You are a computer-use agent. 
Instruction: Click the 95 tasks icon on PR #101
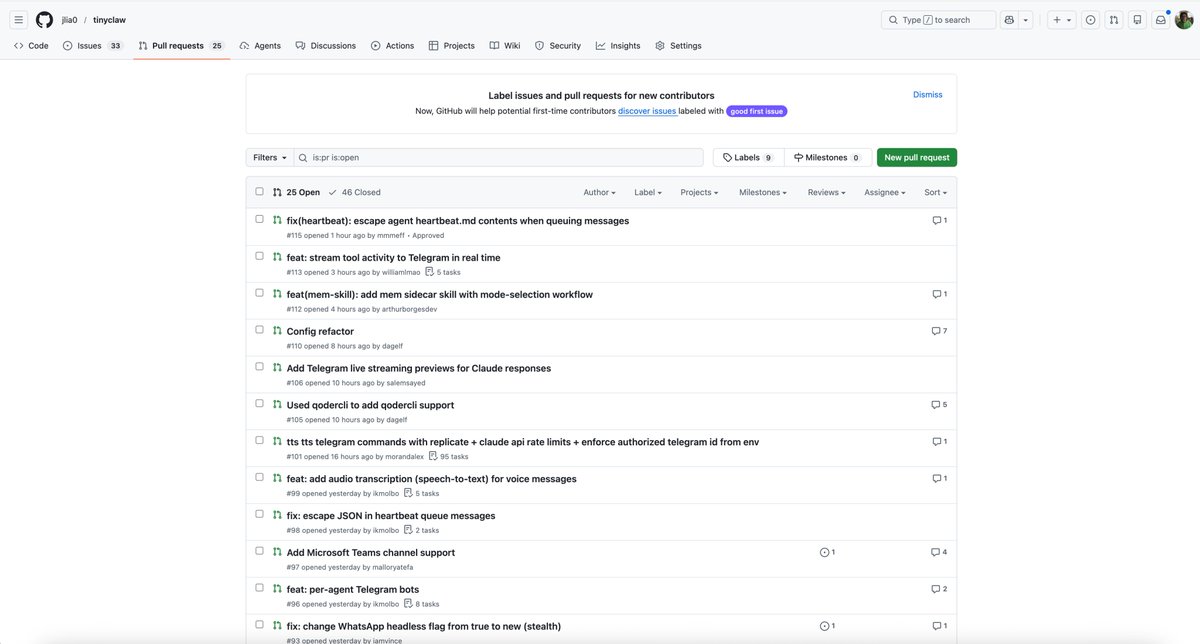(x=433, y=456)
